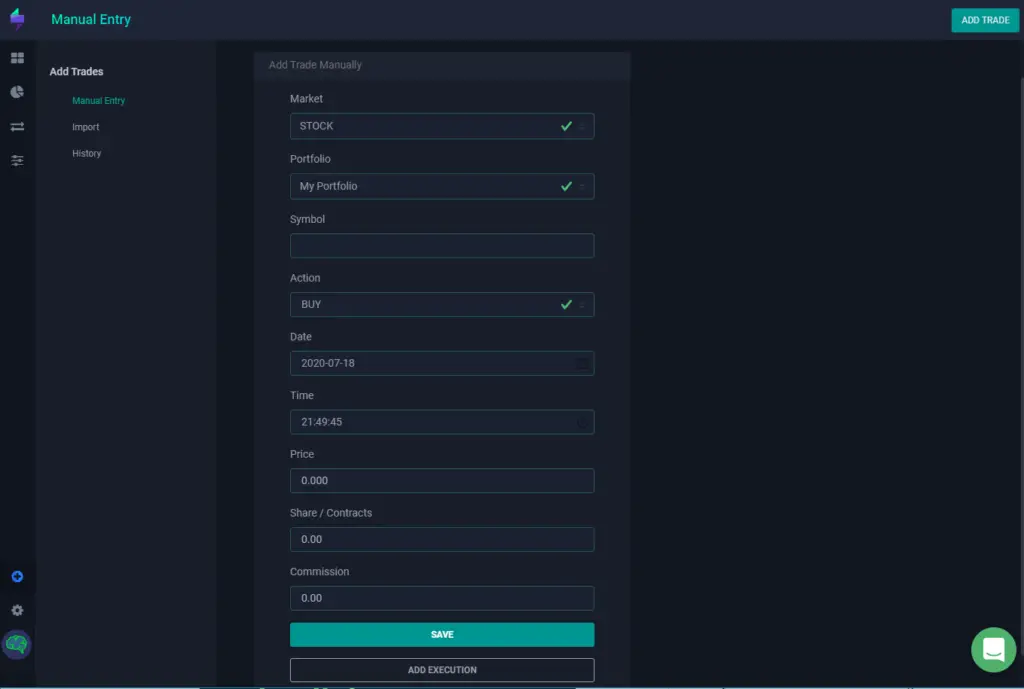Click the Time field showing 21:49:45
Image resolution: width=1024 pixels, height=689 pixels.
[x=442, y=422]
